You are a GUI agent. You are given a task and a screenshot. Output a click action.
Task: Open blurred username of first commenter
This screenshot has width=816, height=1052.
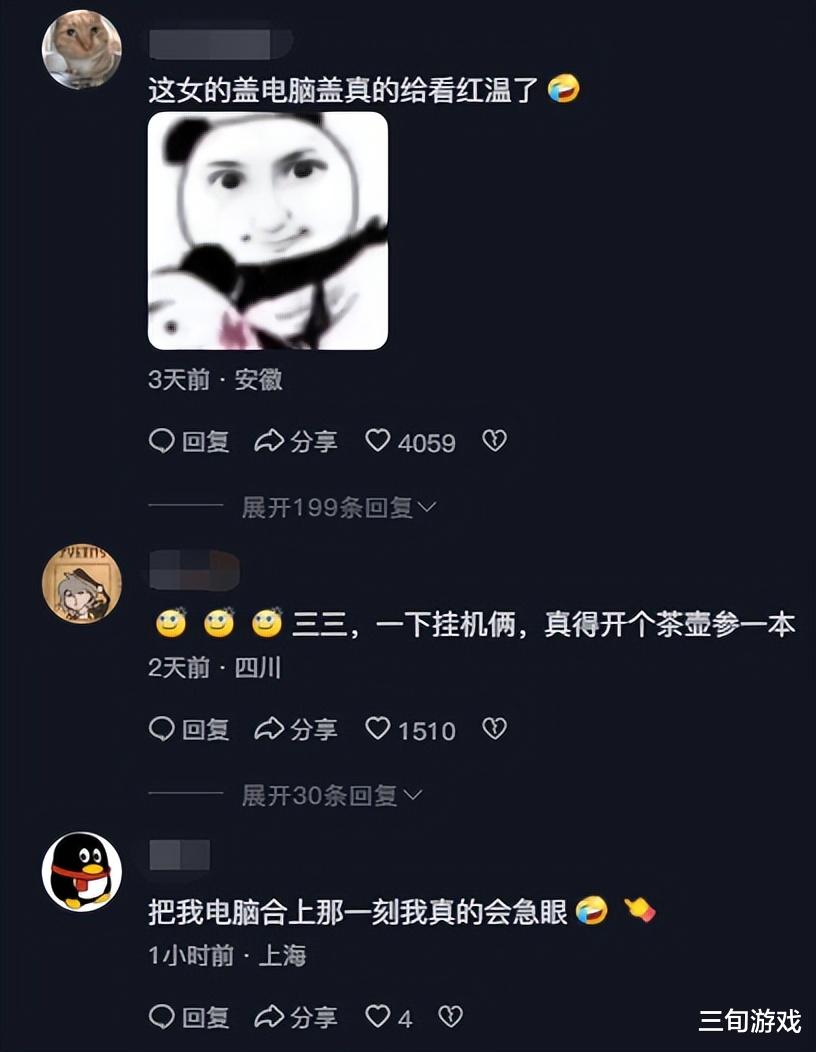tap(221, 44)
